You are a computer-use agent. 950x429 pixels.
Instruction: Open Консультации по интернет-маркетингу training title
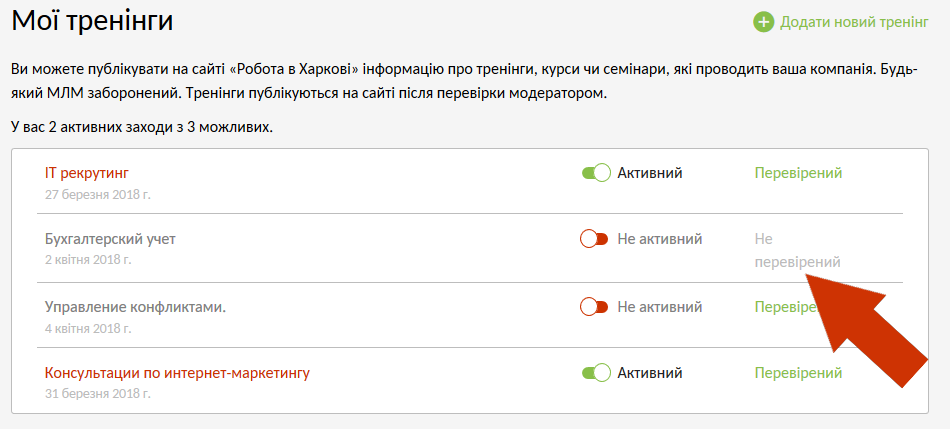tap(177, 373)
